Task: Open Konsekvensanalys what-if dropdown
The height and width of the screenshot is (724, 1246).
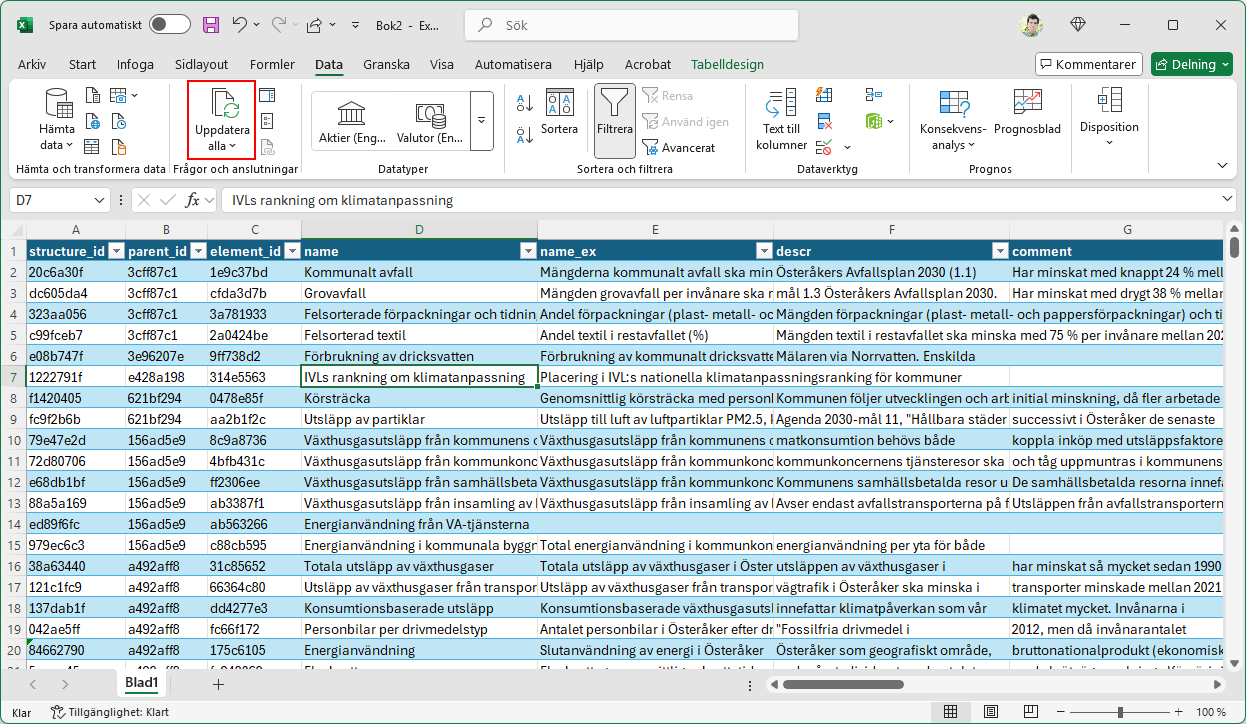Action: 952,121
